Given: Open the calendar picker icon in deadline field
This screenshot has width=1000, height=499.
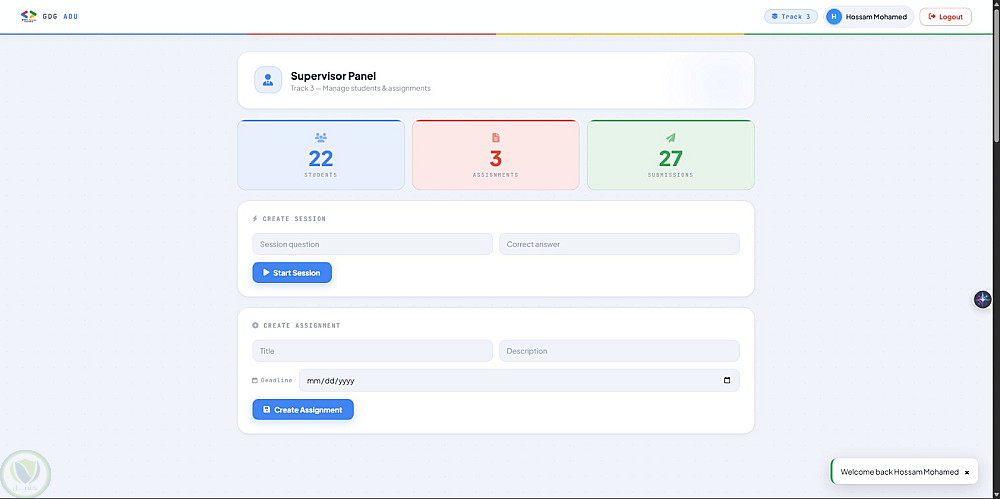Looking at the screenshot, I should click(727, 380).
